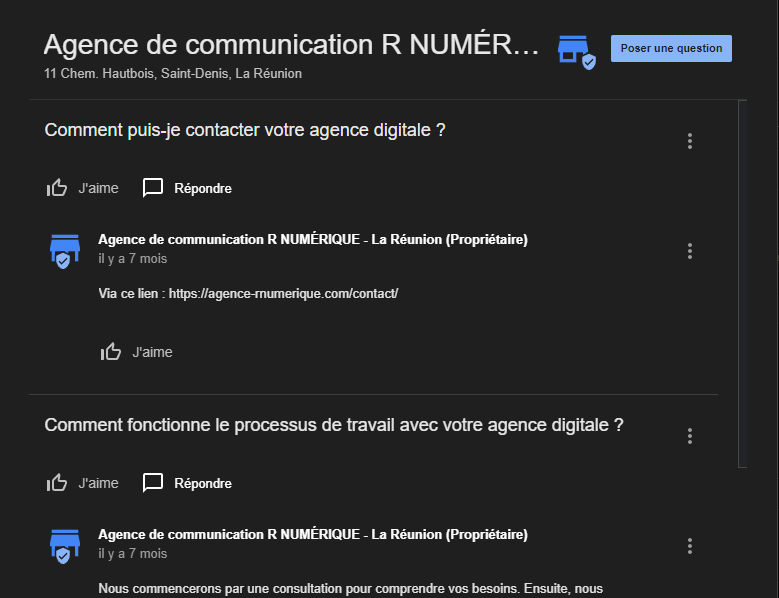
Task: Like the processus de travail question
Action: 57,483
